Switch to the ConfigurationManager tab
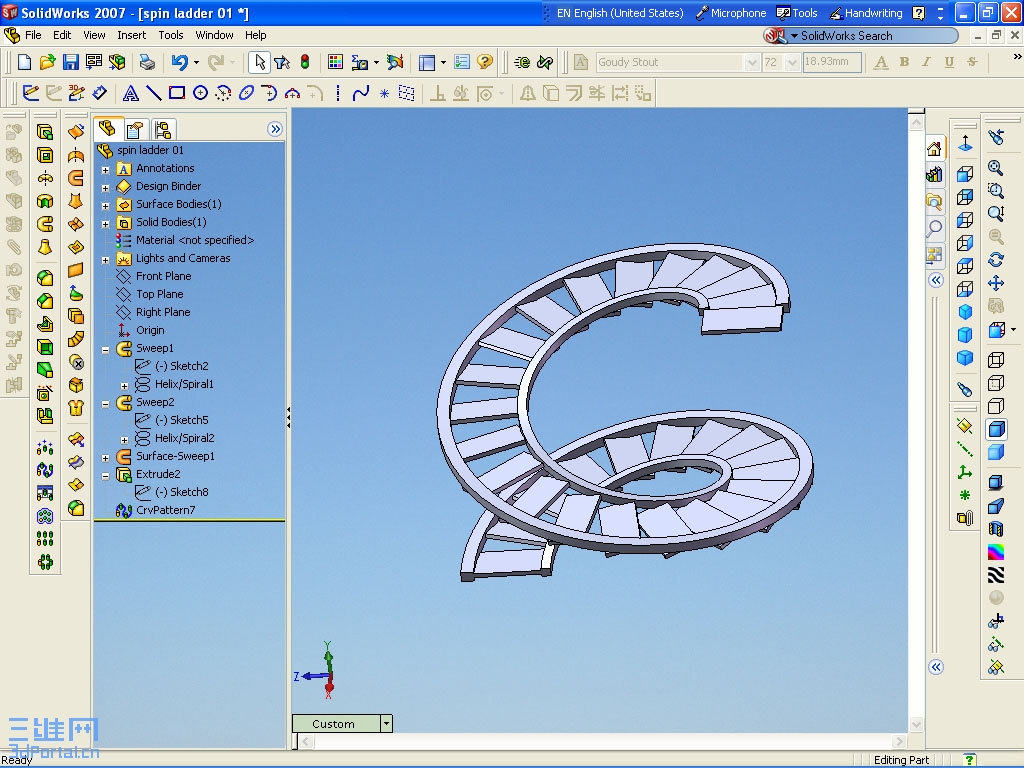 [x=163, y=129]
